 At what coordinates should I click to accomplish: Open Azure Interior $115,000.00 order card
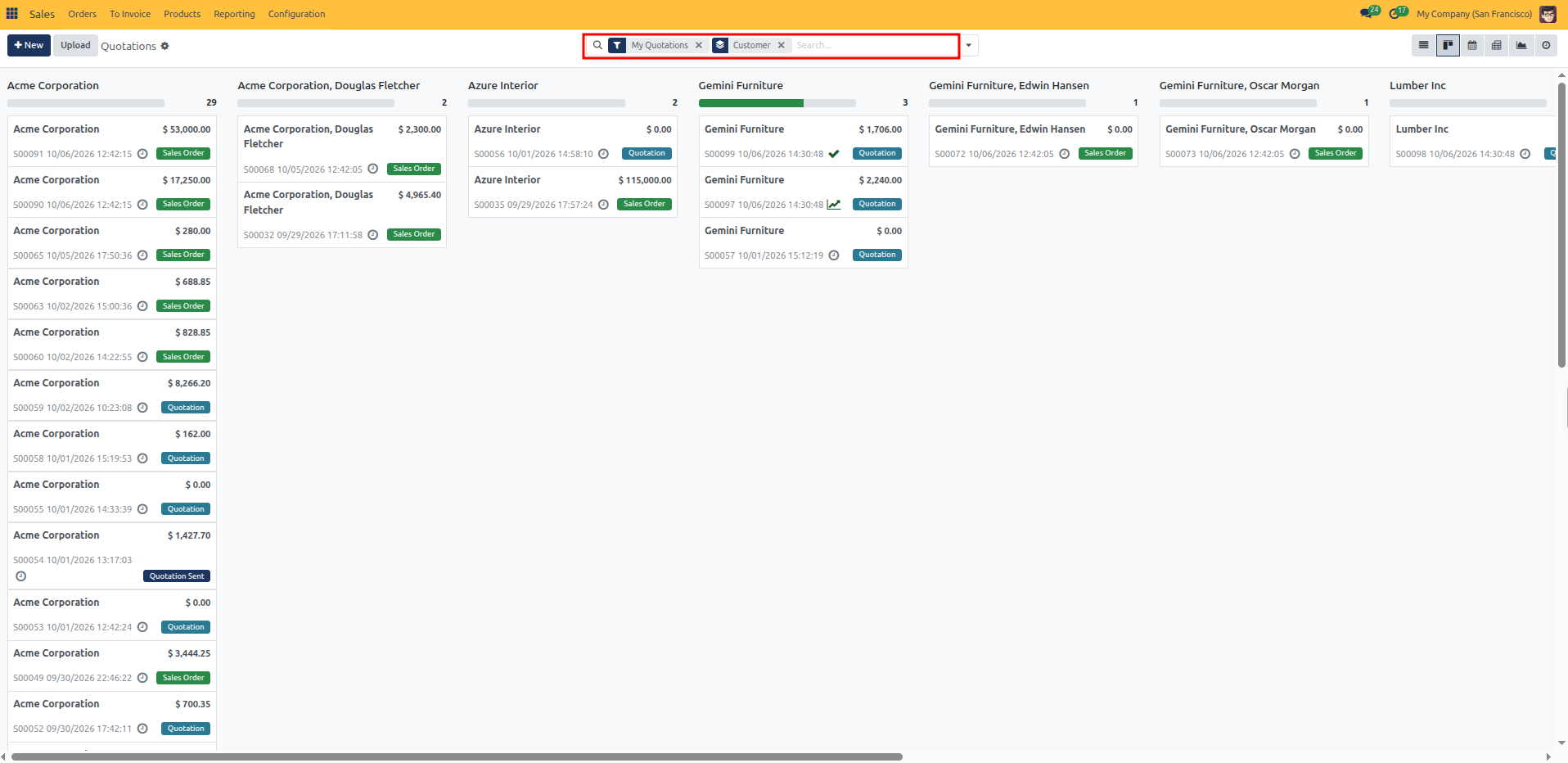573,192
